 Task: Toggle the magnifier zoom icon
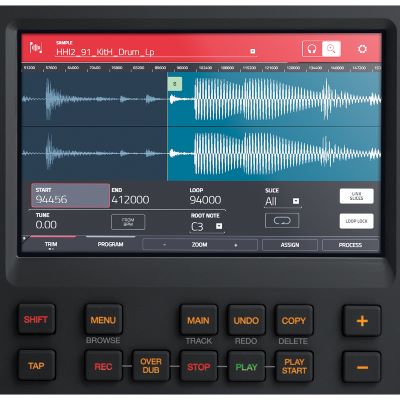[x=331, y=49]
